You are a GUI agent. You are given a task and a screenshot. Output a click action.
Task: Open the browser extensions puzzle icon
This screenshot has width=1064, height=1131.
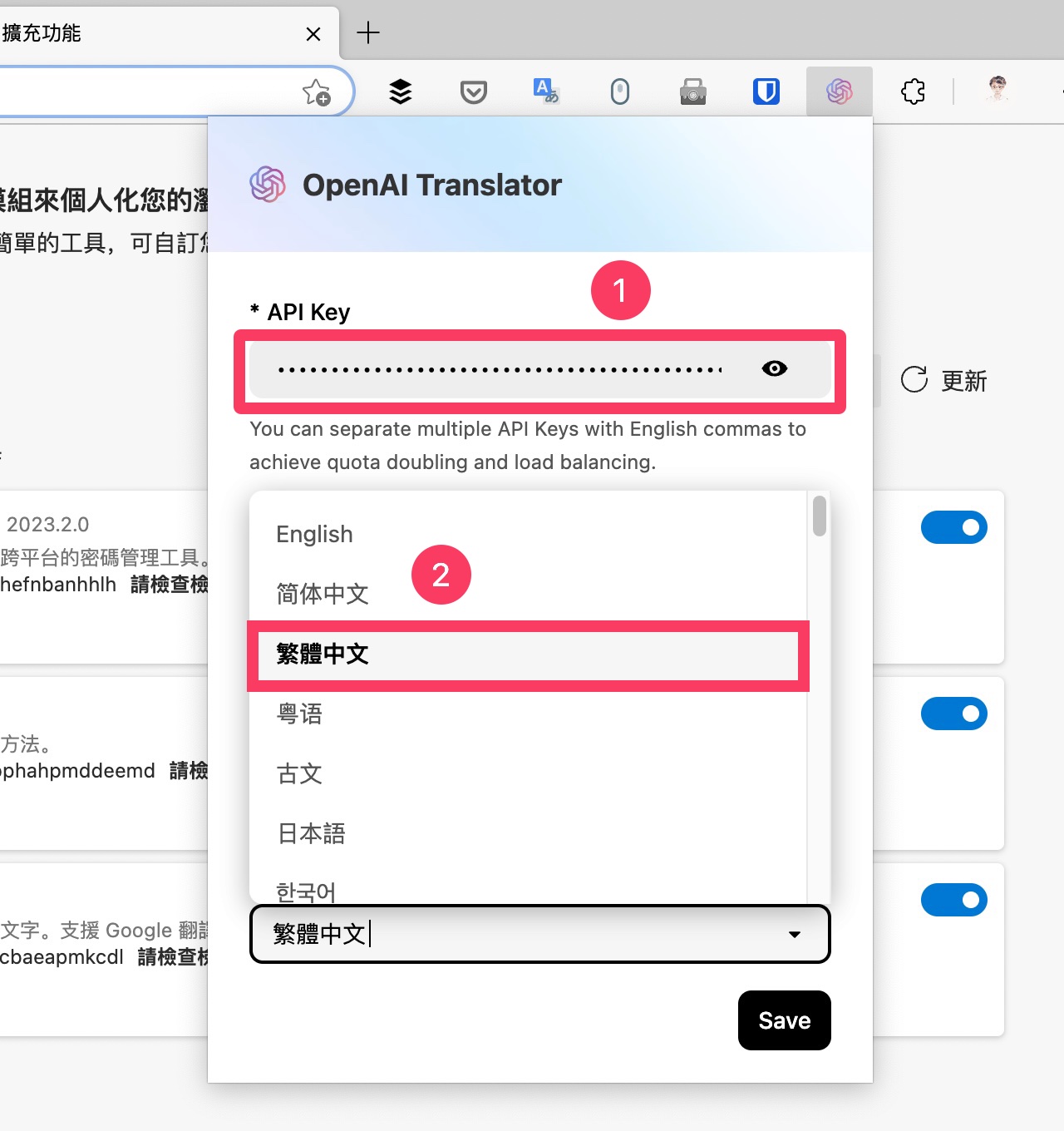[x=913, y=91]
